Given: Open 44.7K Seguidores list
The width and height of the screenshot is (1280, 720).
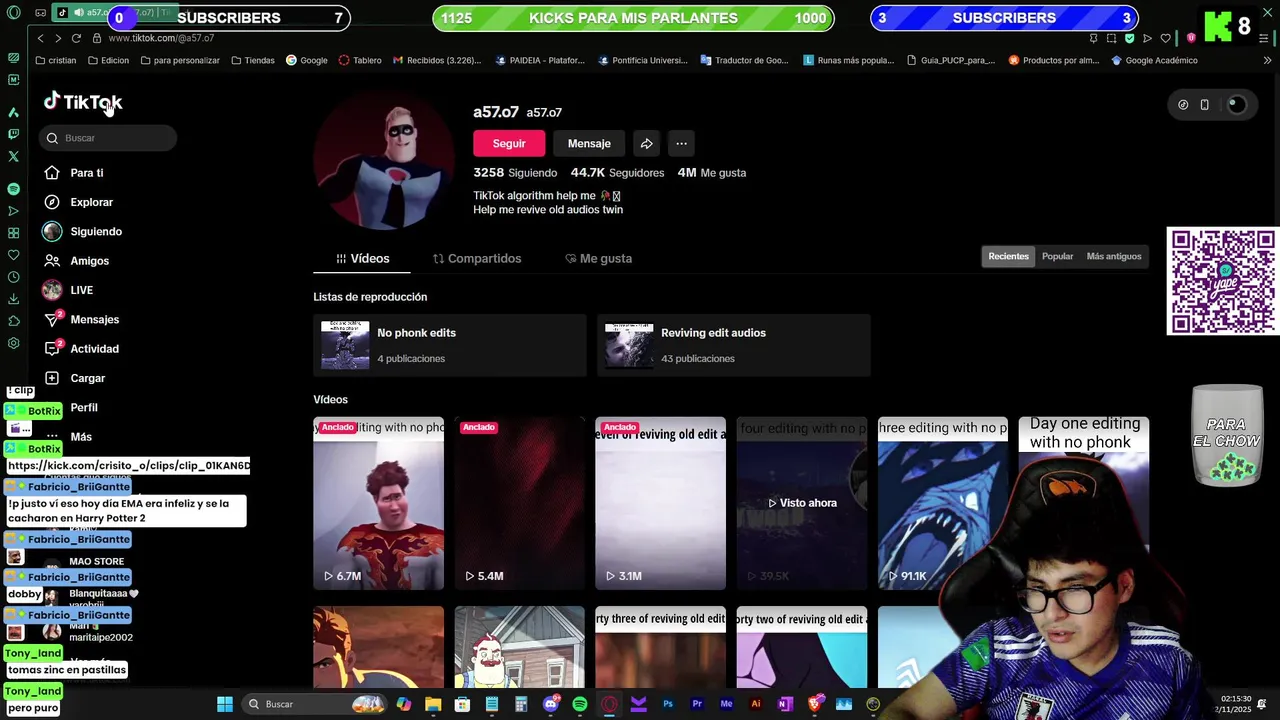Looking at the screenshot, I should 617,173.
